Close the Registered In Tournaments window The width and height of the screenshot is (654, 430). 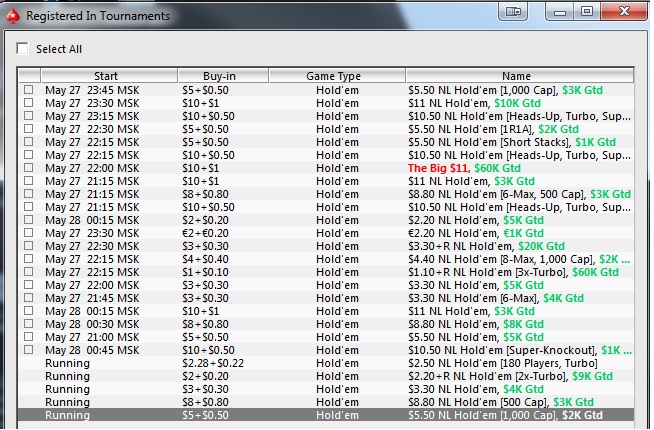pyautogui.click(x=624, y=11)
